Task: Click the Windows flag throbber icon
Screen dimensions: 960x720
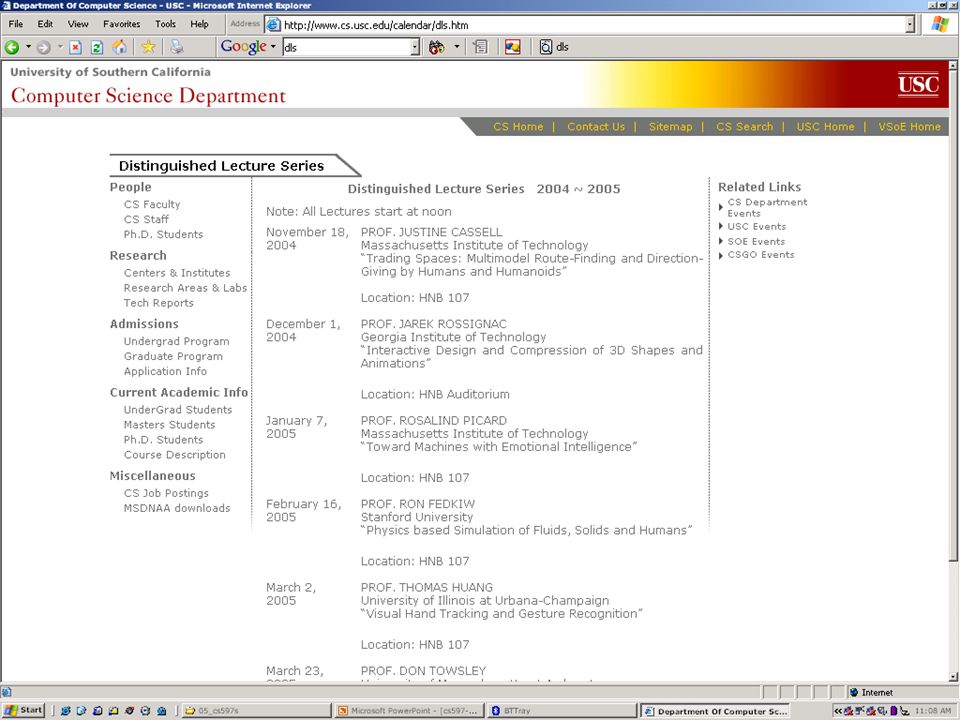Action: click(x=940, y=24)
